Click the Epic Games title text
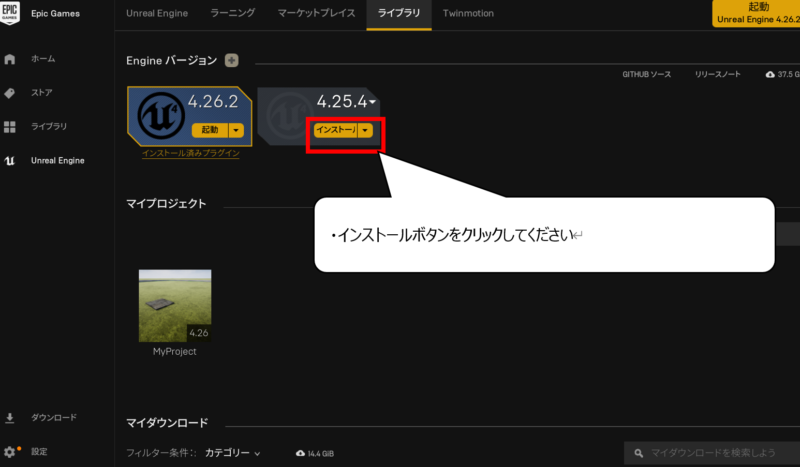 55,14
